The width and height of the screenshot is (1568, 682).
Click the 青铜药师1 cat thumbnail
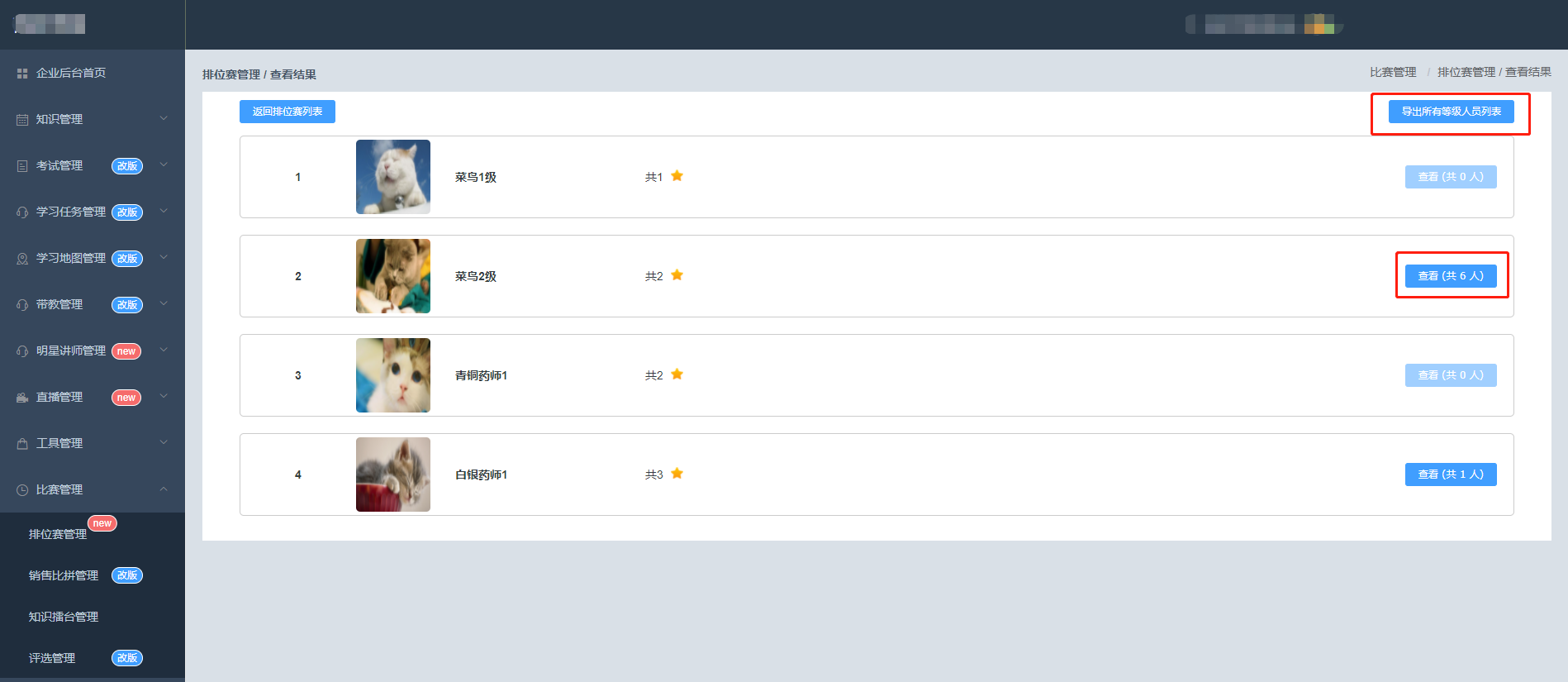(x=393, y=375)
